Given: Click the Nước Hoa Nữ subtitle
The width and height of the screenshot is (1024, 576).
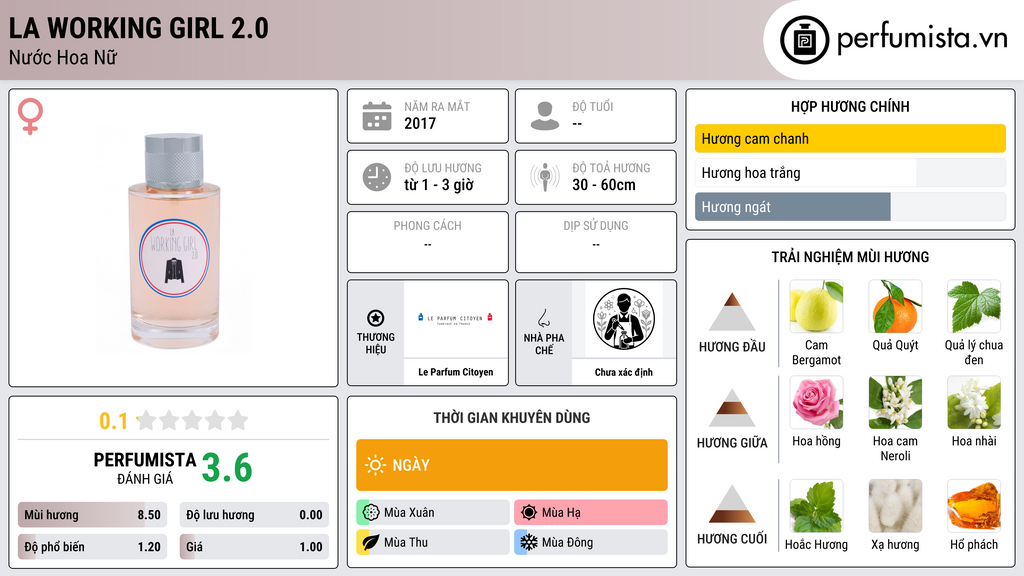Looking at the screenshot, I should tap(63, 57).
